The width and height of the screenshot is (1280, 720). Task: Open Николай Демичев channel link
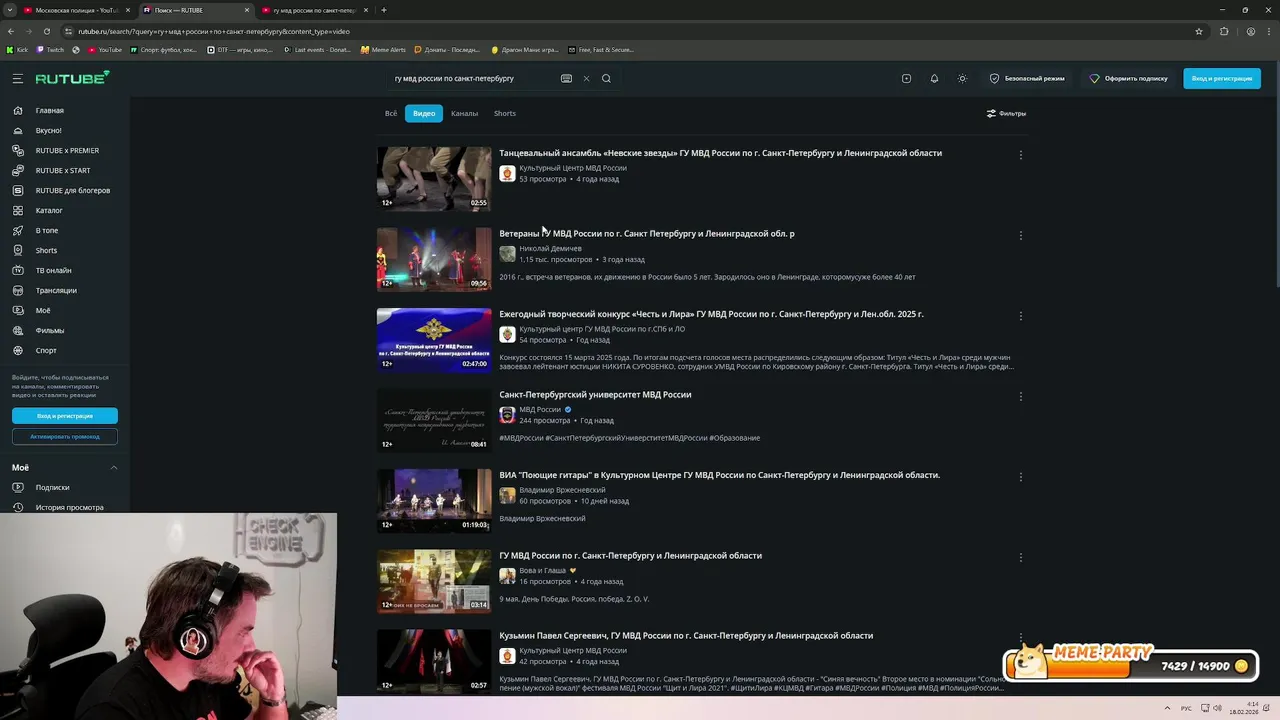(x=550, y=248)
